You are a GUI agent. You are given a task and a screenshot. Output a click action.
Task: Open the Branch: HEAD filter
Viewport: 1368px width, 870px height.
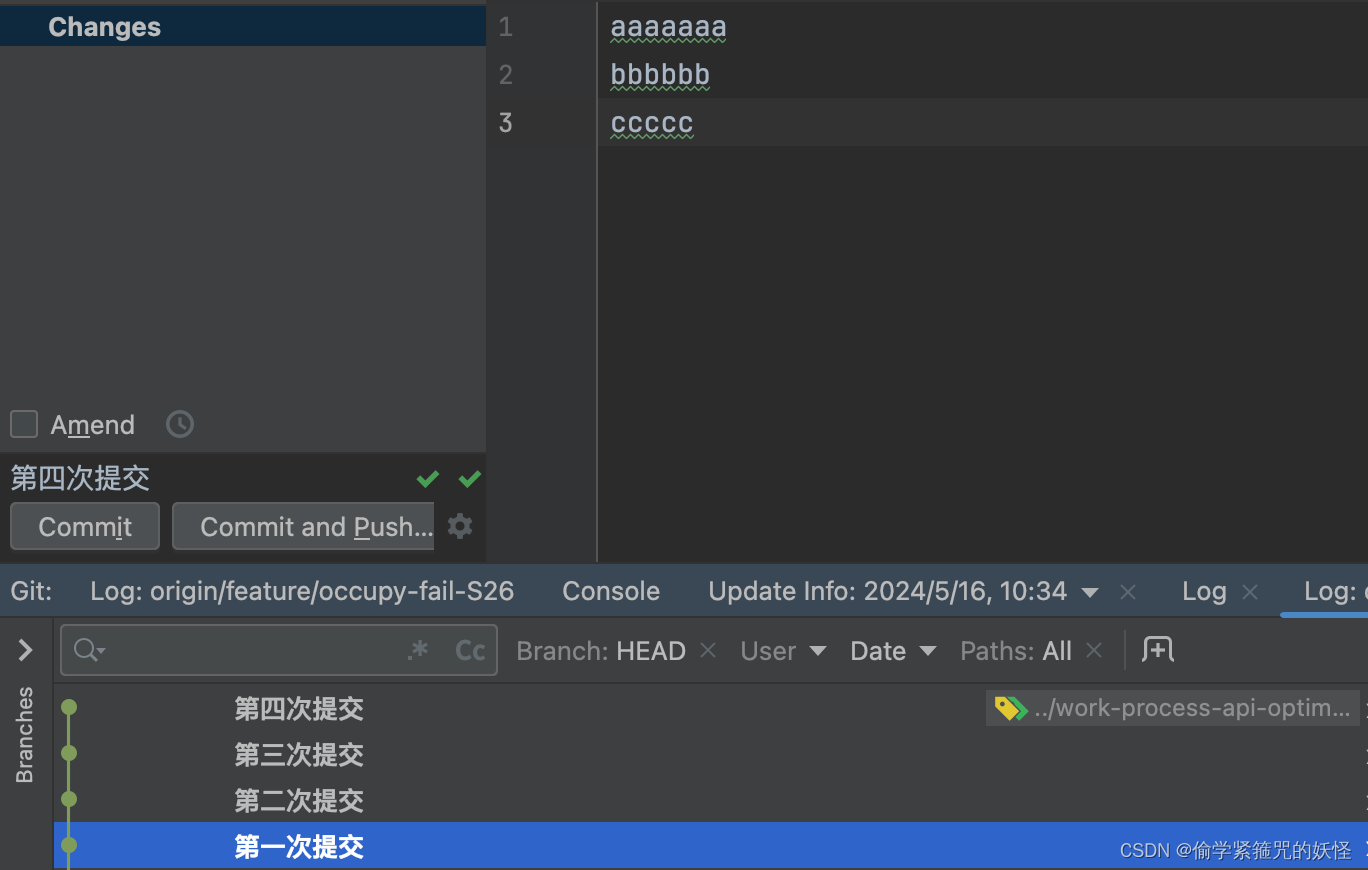601,651
